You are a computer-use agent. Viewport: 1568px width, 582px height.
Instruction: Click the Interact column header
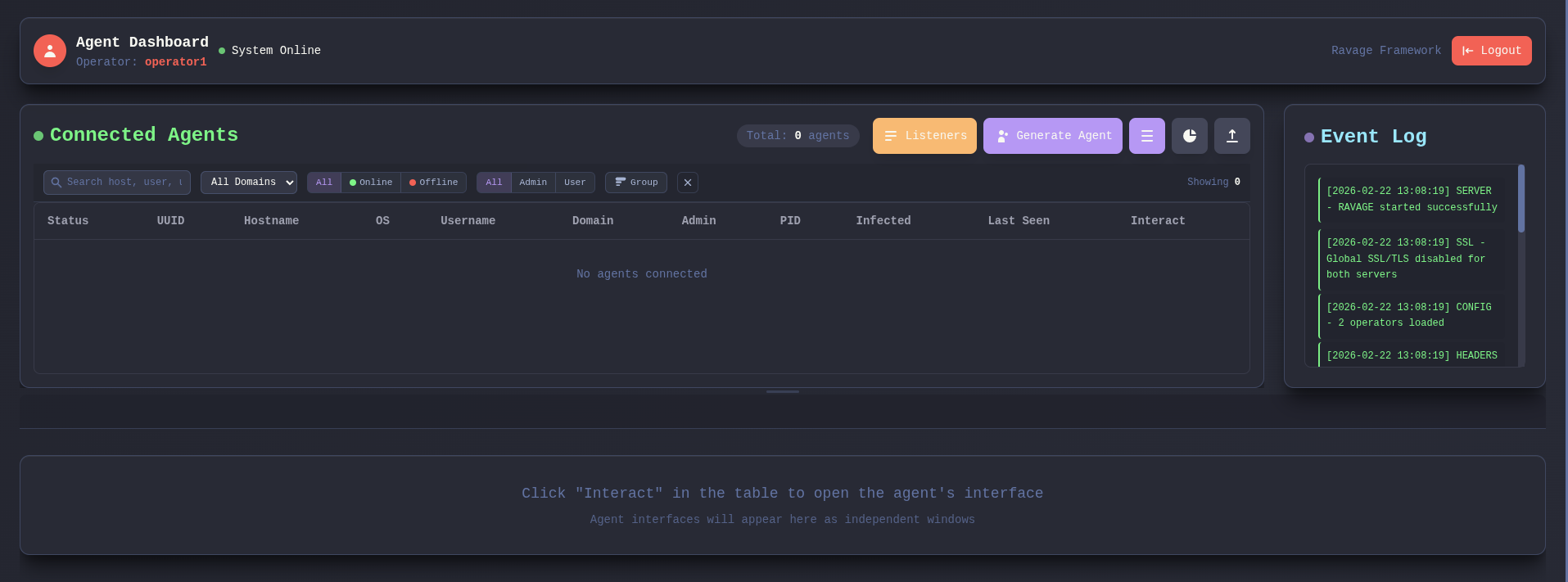(1158, 221)
